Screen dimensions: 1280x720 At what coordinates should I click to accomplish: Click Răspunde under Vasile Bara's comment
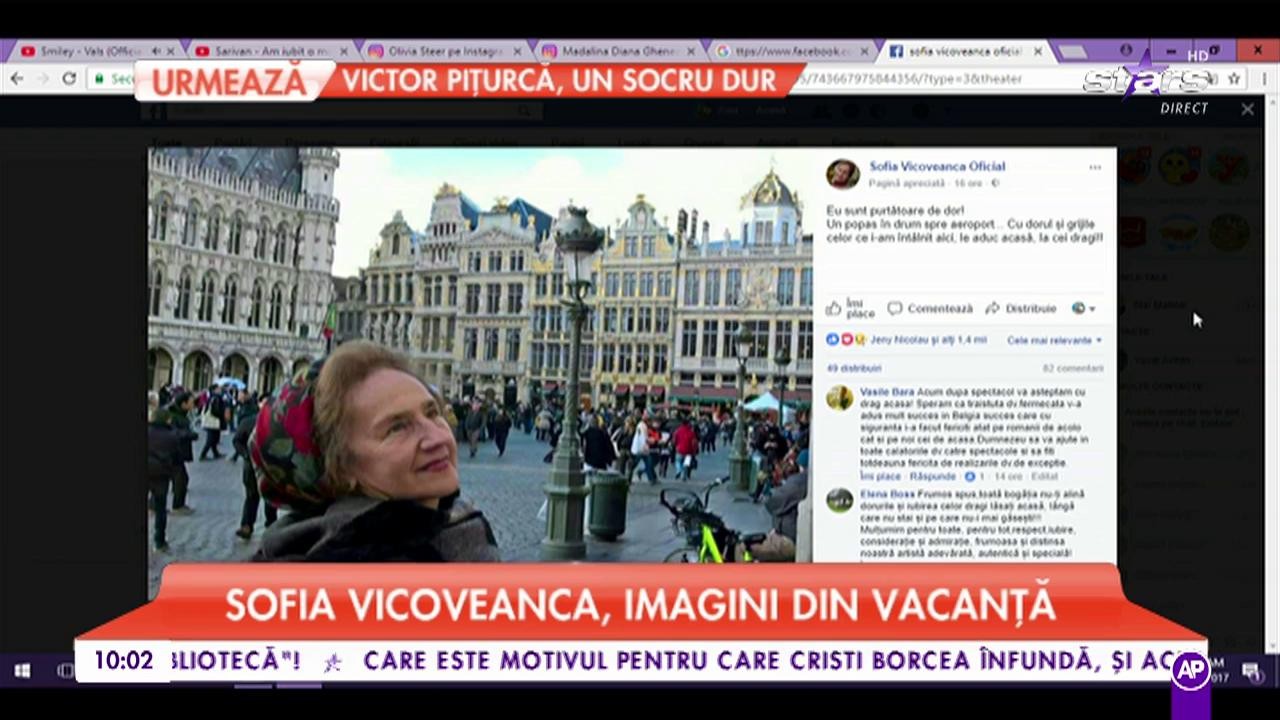[932, 477]
